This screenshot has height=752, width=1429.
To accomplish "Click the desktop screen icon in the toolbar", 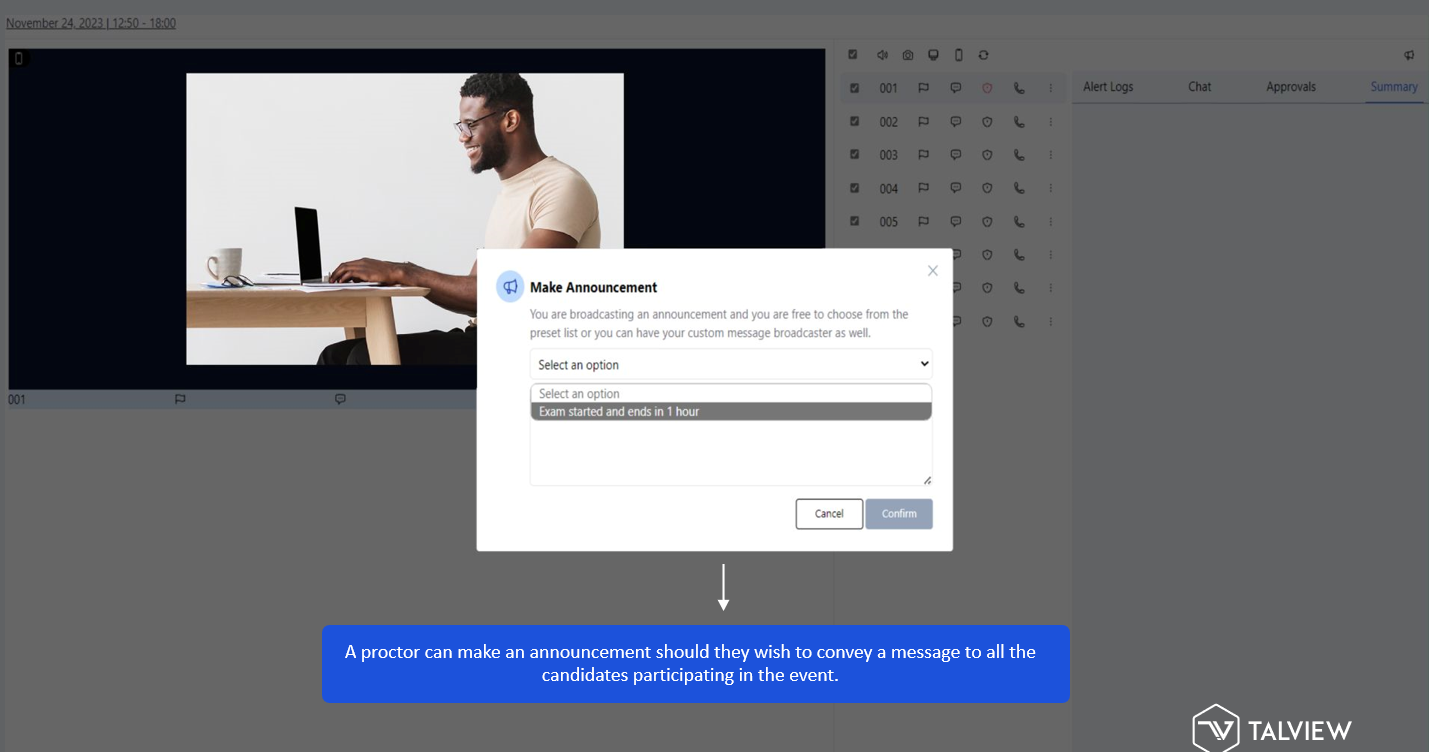I will (x=933, y=55).
